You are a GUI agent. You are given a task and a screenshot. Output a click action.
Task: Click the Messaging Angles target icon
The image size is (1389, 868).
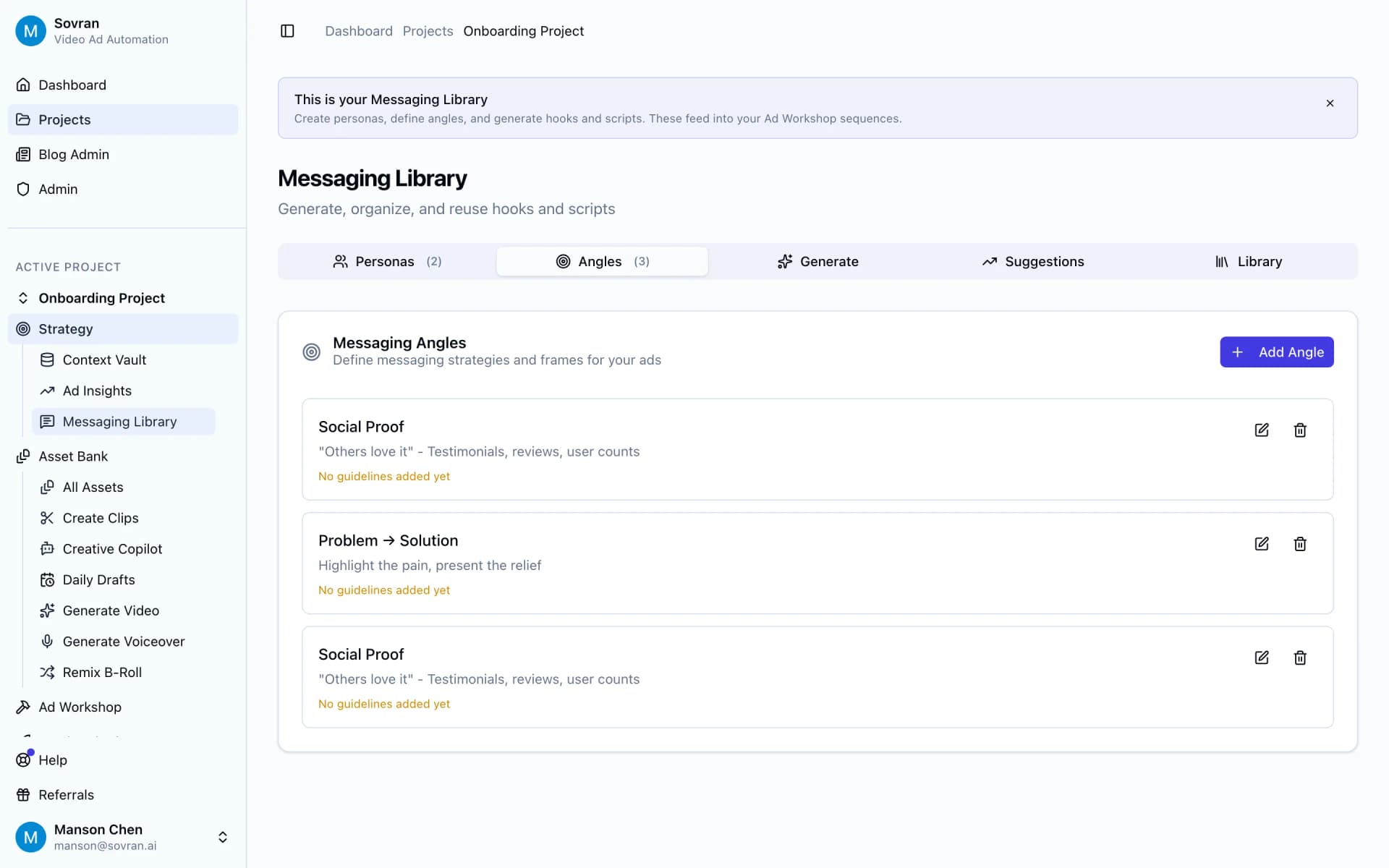point(311,352)
